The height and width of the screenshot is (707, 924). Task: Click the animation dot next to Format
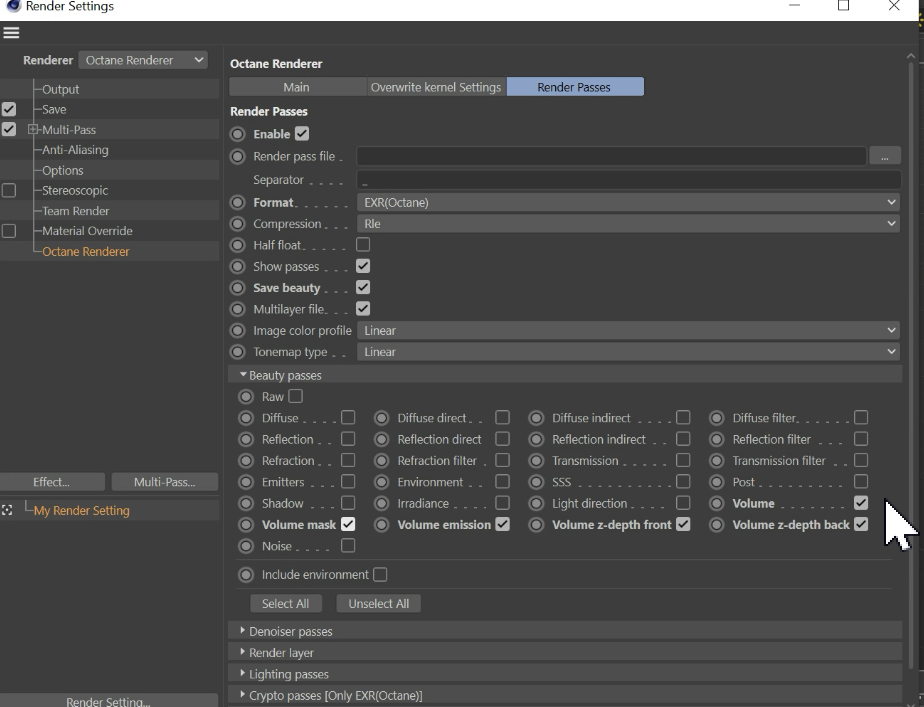click(237, 203)
